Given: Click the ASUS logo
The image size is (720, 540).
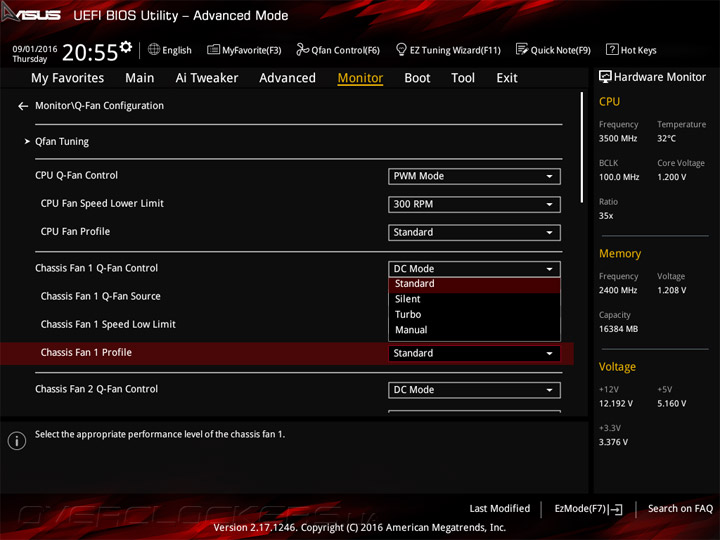Looking at the screenshot, I should point(31,13).
